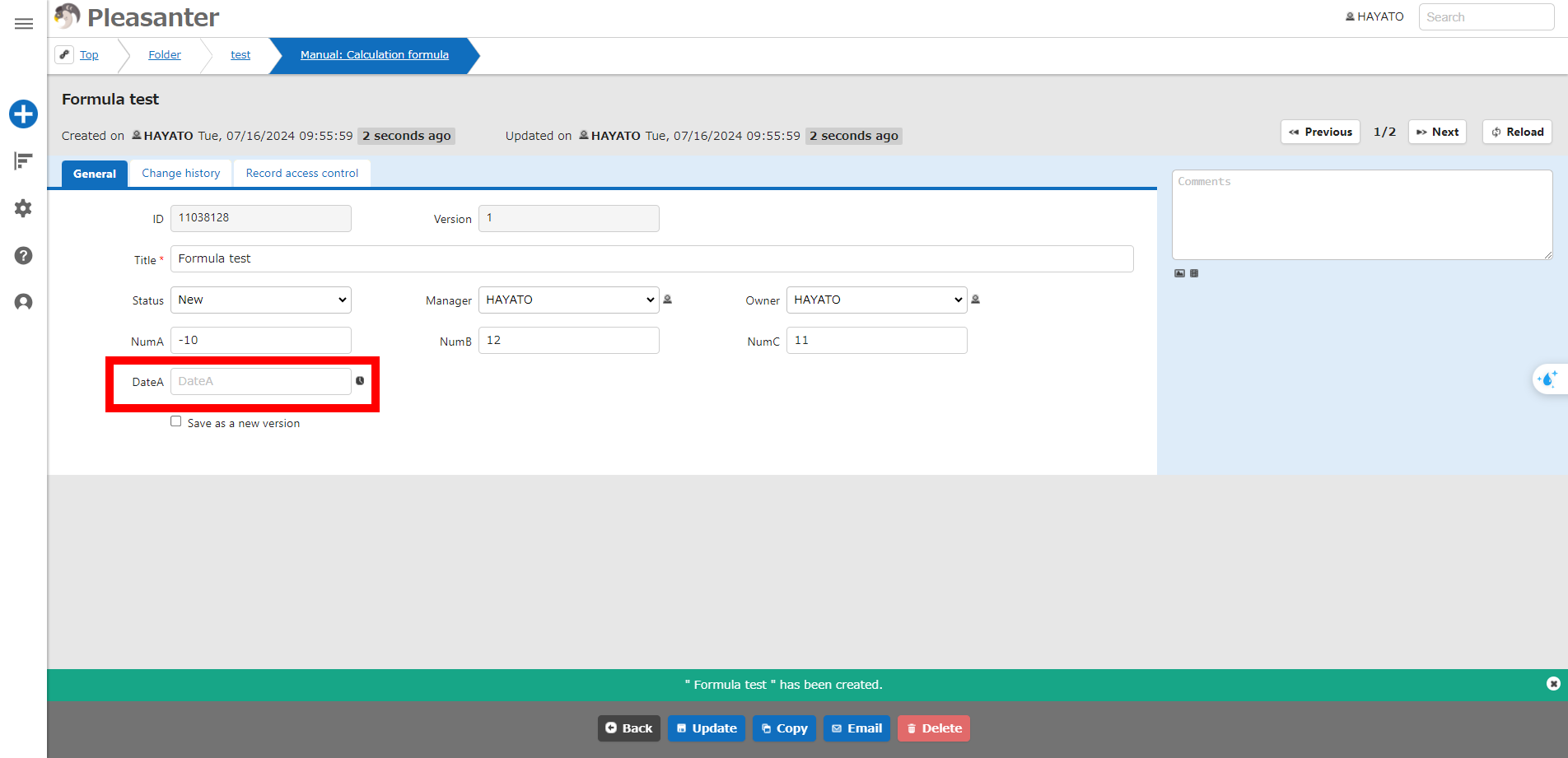
Task: Click the person icon next to Owner
Action: click(x=976, y=300)
